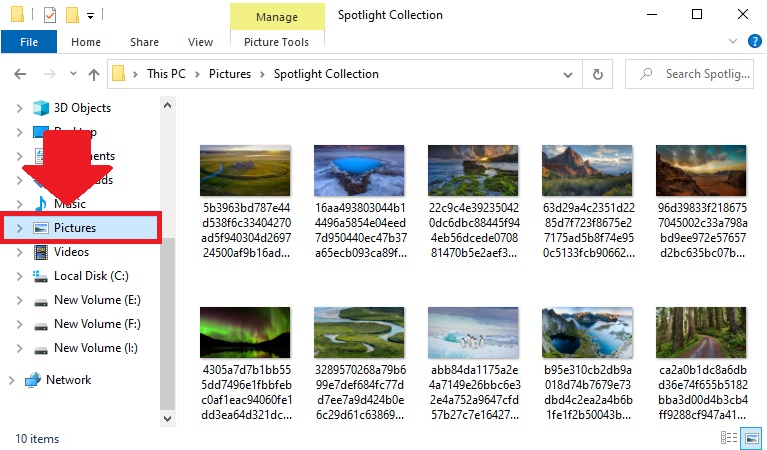Go forward with the Forward arrow

click(x=50, y=74)
